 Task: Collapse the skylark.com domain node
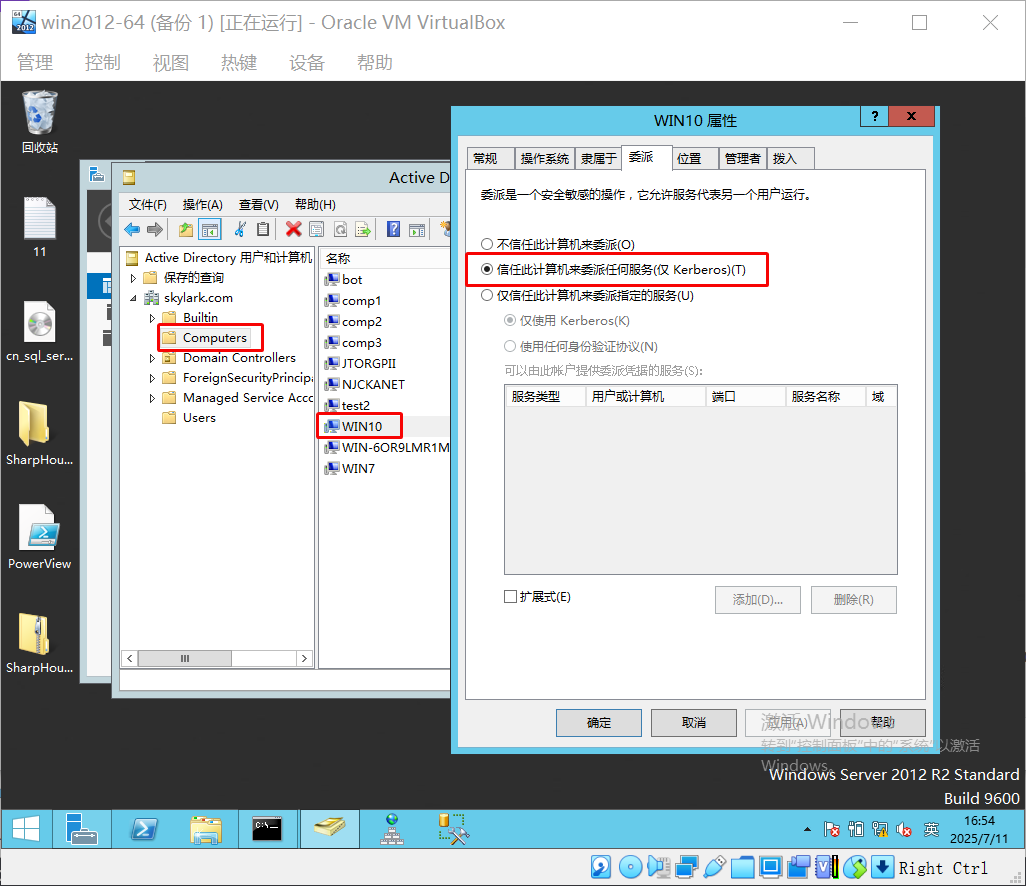133,298
